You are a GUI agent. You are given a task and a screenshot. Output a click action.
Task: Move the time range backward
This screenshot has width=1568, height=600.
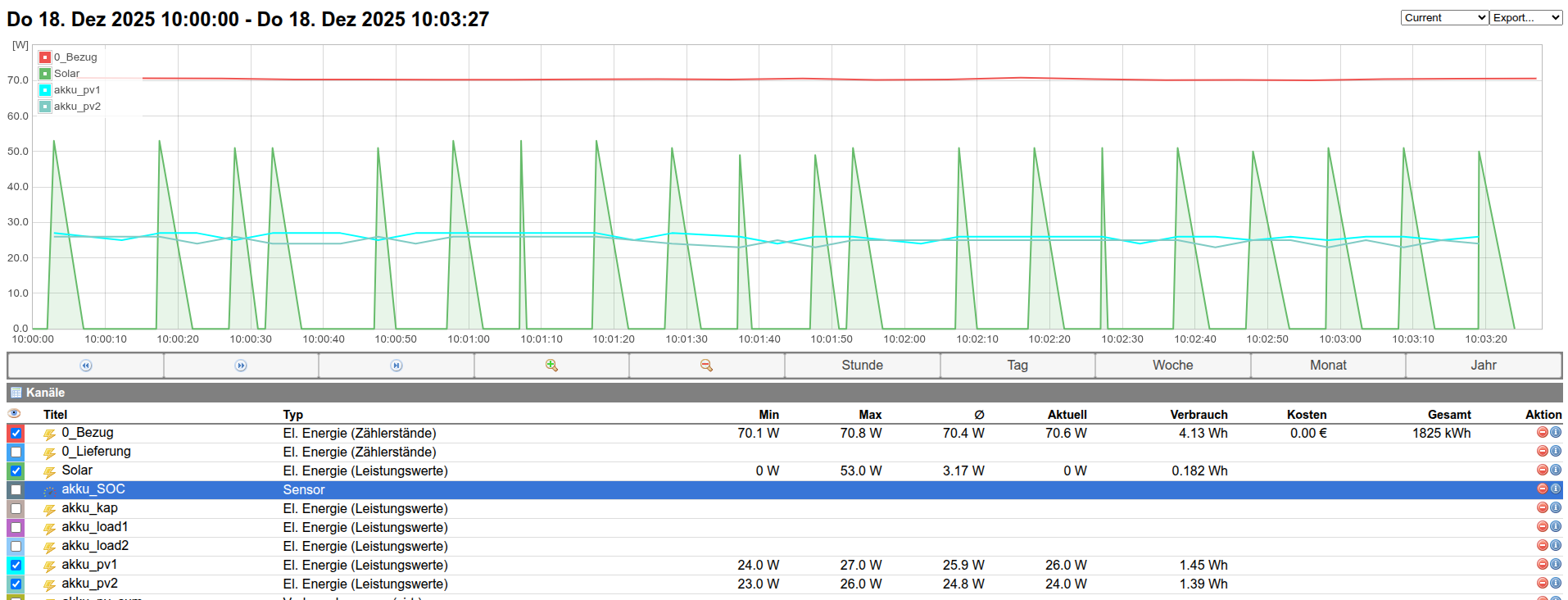(x=86, y=366)
